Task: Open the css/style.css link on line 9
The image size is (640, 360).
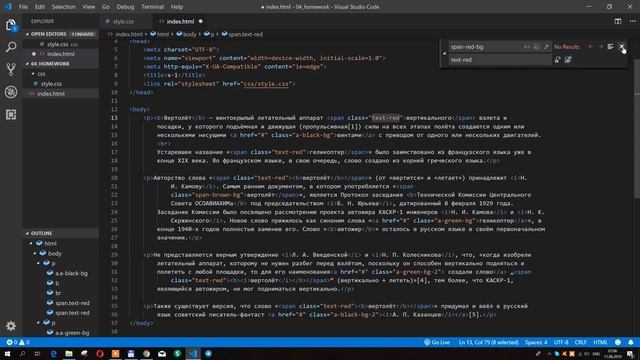Action: (x=266, y=84)
